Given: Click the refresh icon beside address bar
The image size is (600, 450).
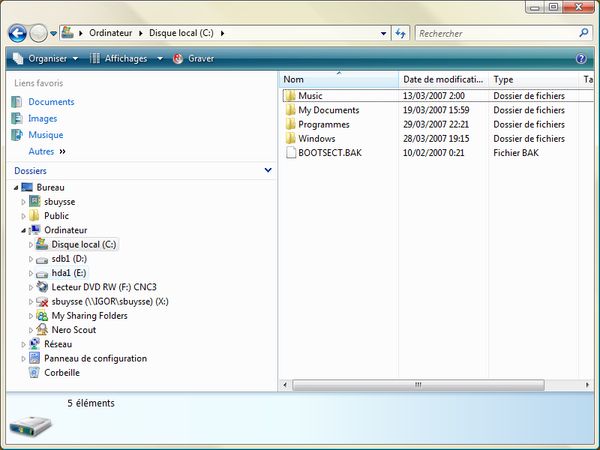Looking at the screenshot, I should tap(400, 33).
